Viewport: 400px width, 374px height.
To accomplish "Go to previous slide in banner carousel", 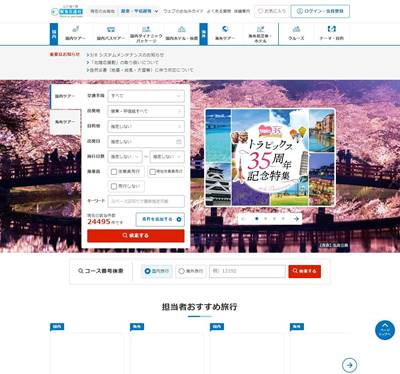I will click(x=243, y=219).
